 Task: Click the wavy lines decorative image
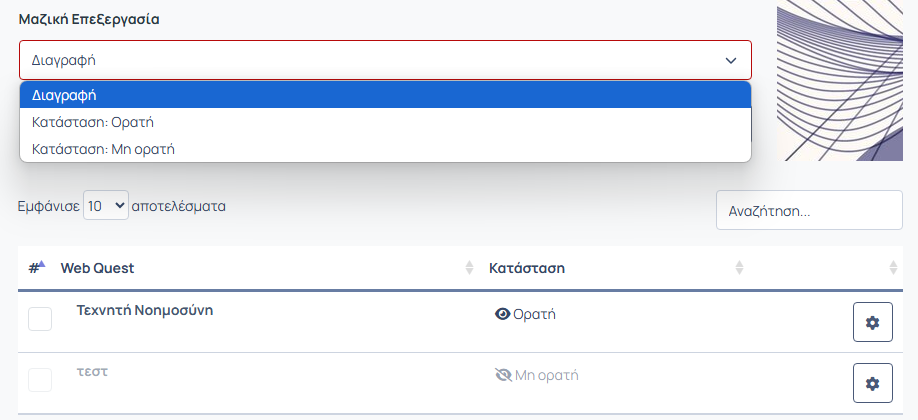coord(840,80)
